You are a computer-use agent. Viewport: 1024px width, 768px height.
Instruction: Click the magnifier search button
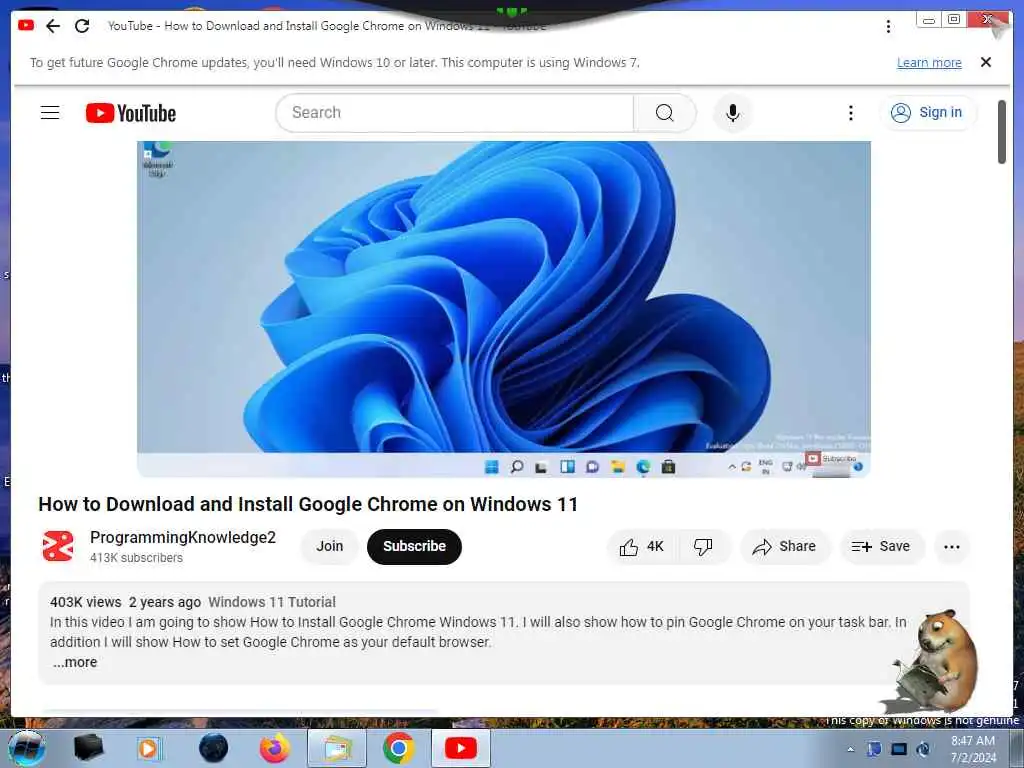click(664, 113)
